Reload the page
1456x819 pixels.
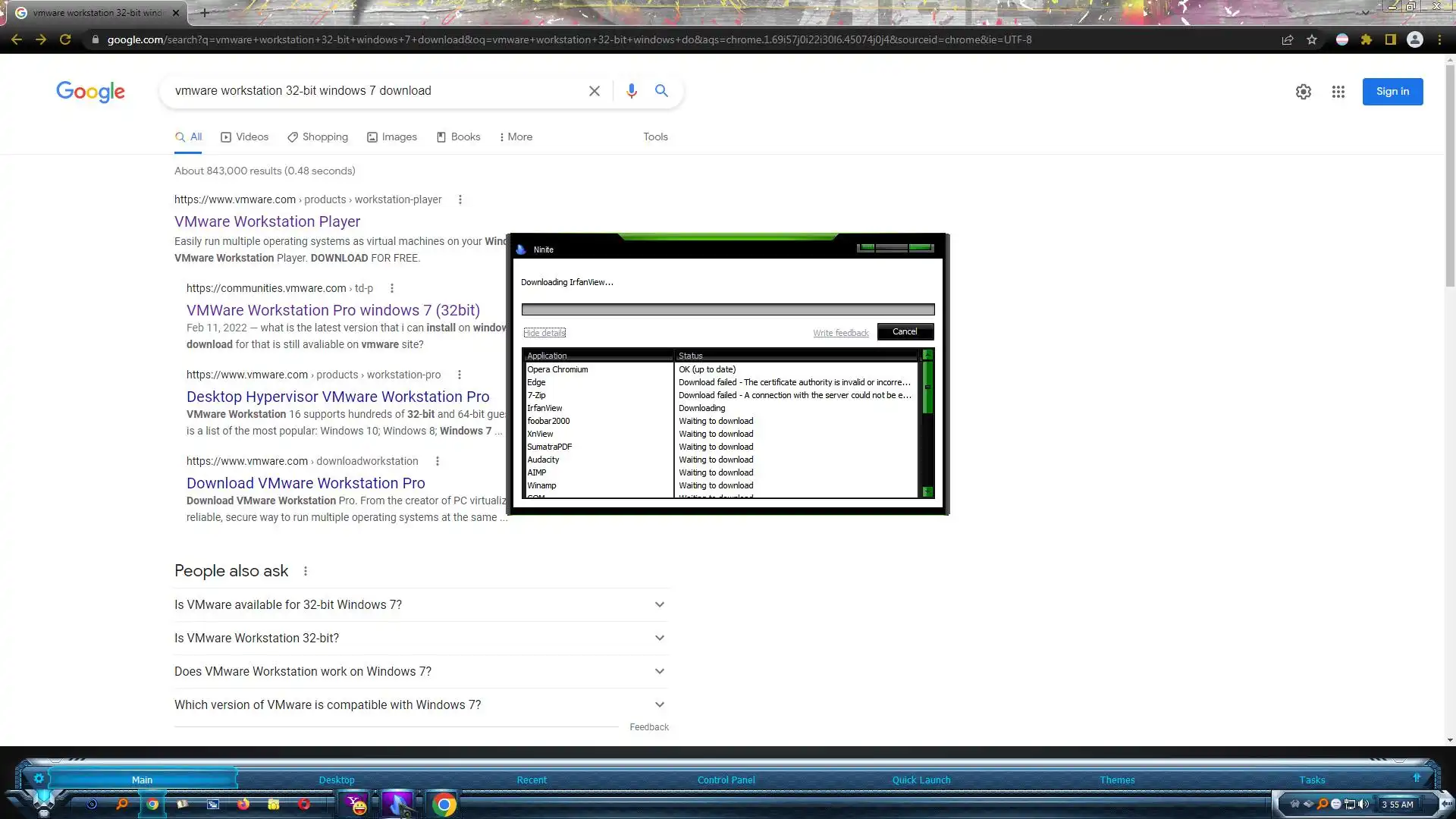pos(65,39)
